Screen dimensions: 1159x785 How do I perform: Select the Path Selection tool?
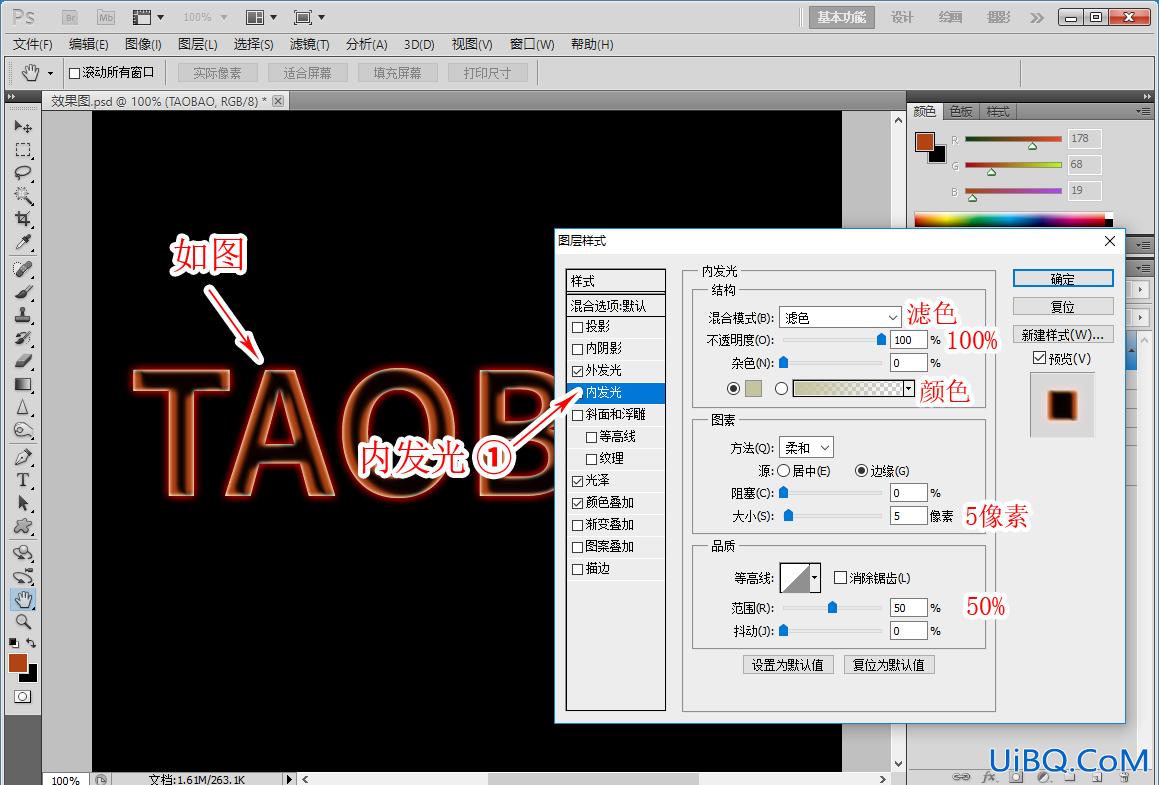tap(23, 503)
